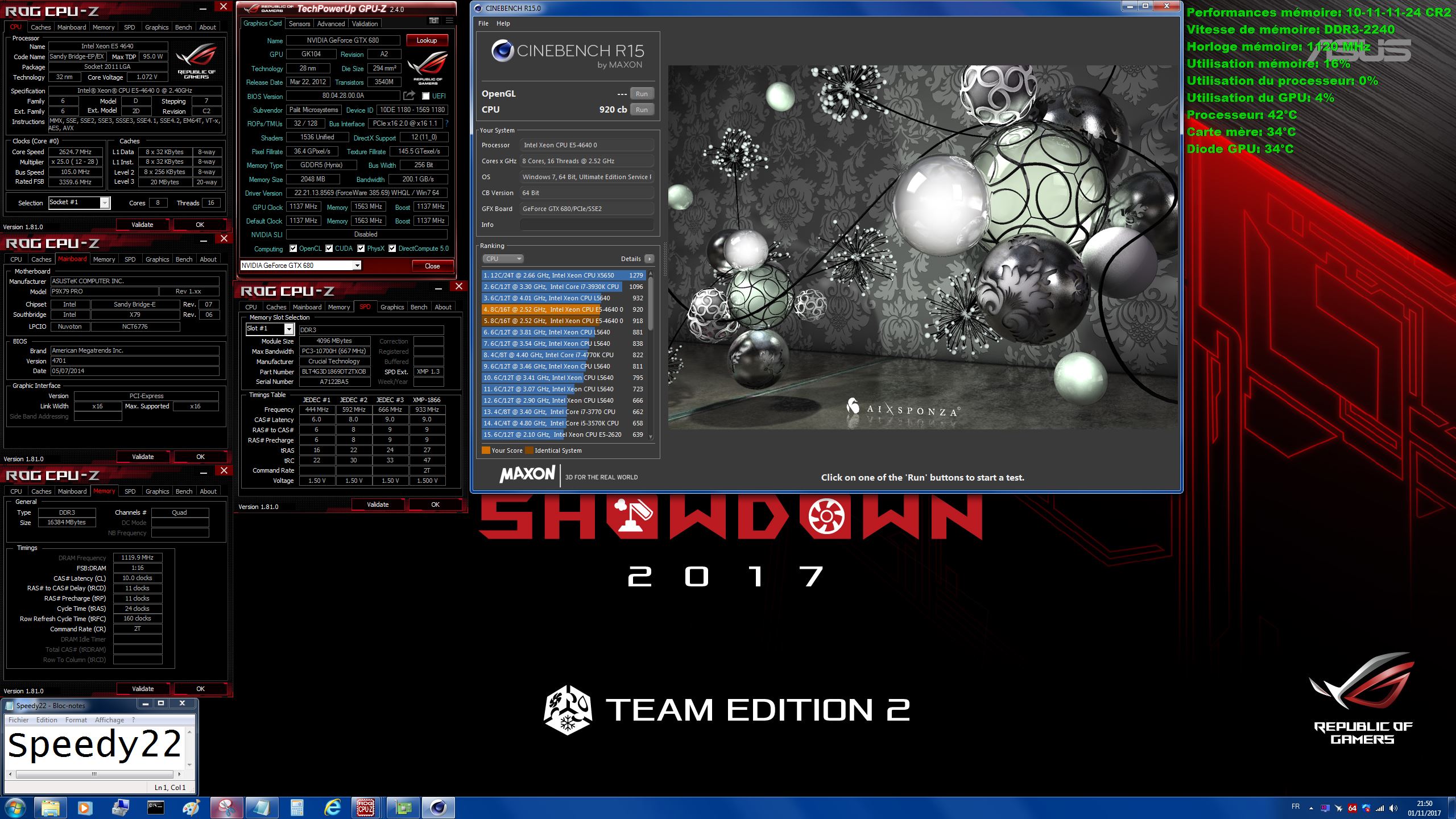This screenshot has width=1456, height=819.
Task: Click the ROG CPU-Z taskbar icon
Action: pos(365,808)
